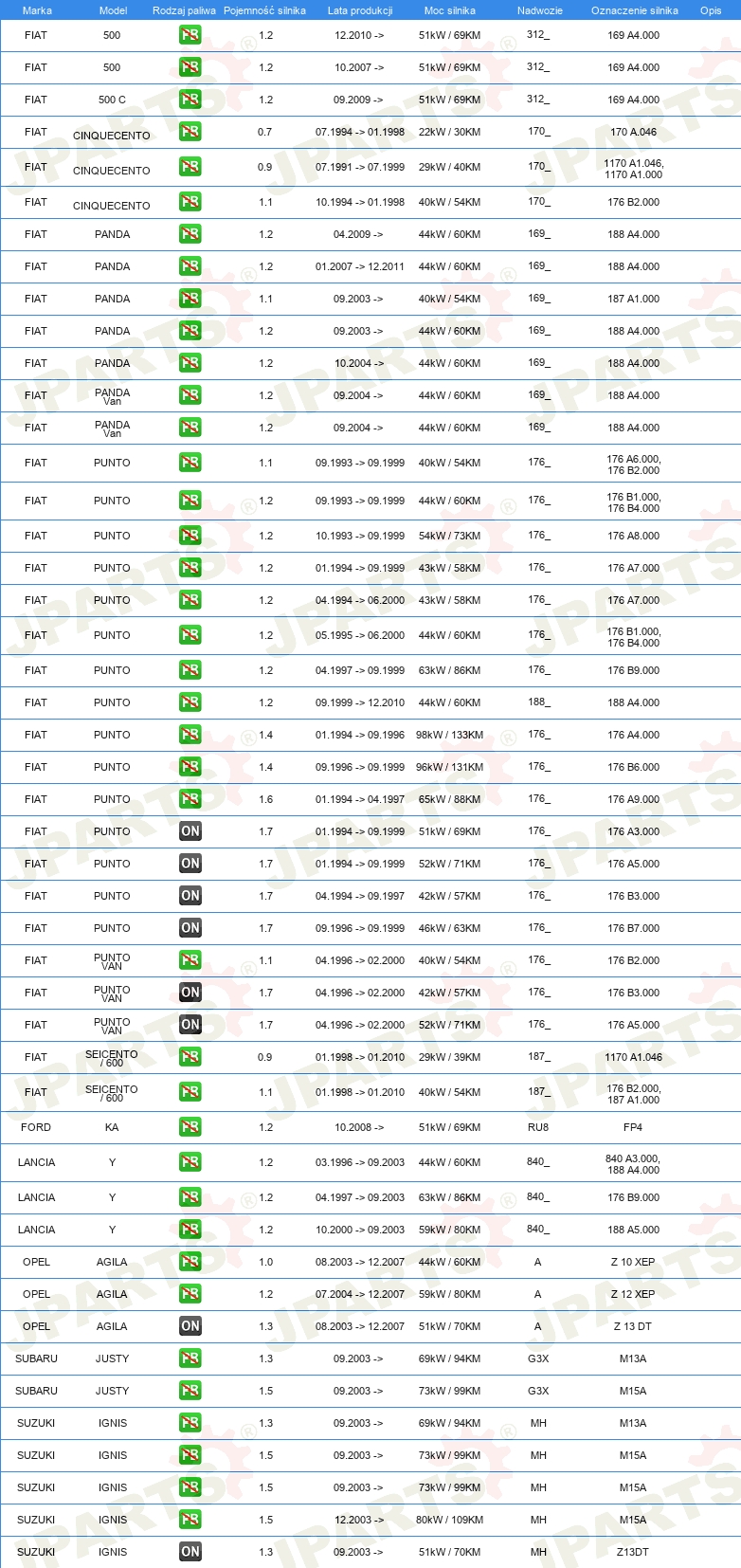Click the 54kW / 73KM power cell
Image resolution: width=741 pixels, height=1568 pixels.
coord(450,536)
